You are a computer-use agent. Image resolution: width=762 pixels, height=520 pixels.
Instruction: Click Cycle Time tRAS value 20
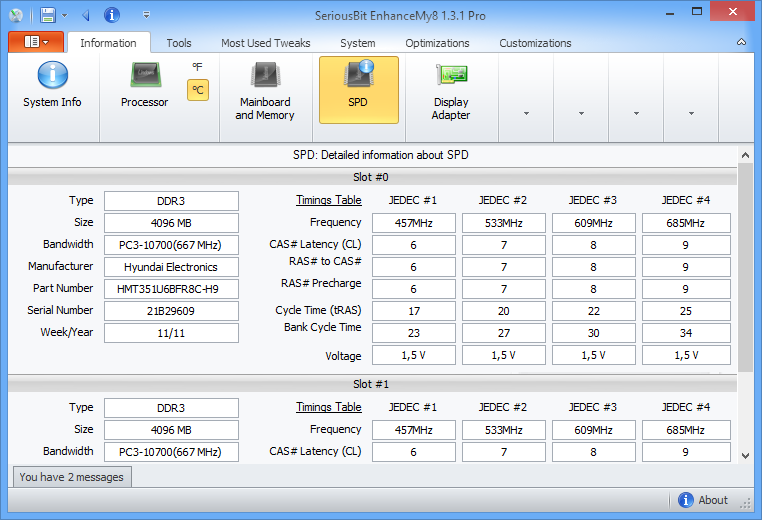point(503,311)
